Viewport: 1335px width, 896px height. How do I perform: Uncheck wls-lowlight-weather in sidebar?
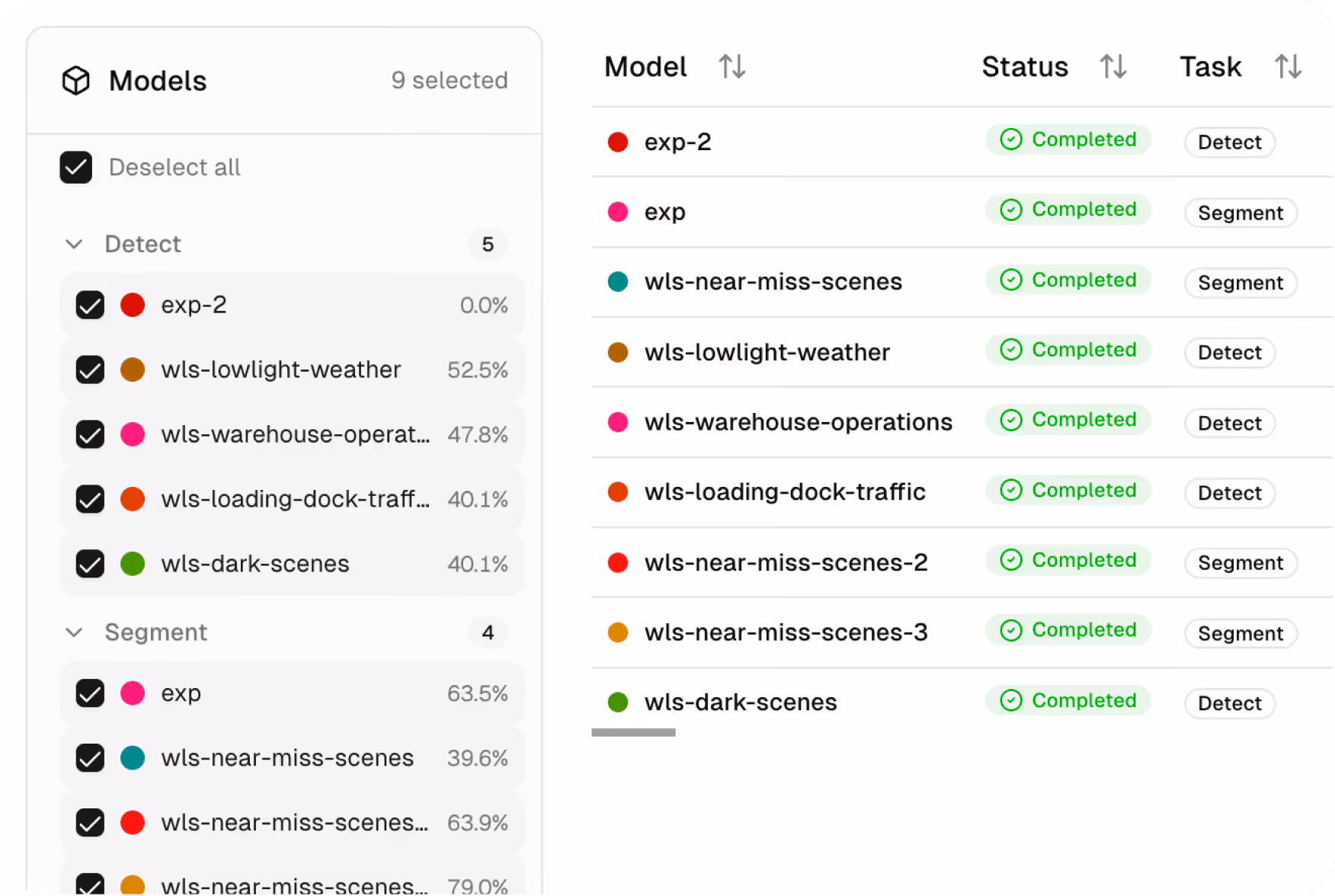[90, 370]
